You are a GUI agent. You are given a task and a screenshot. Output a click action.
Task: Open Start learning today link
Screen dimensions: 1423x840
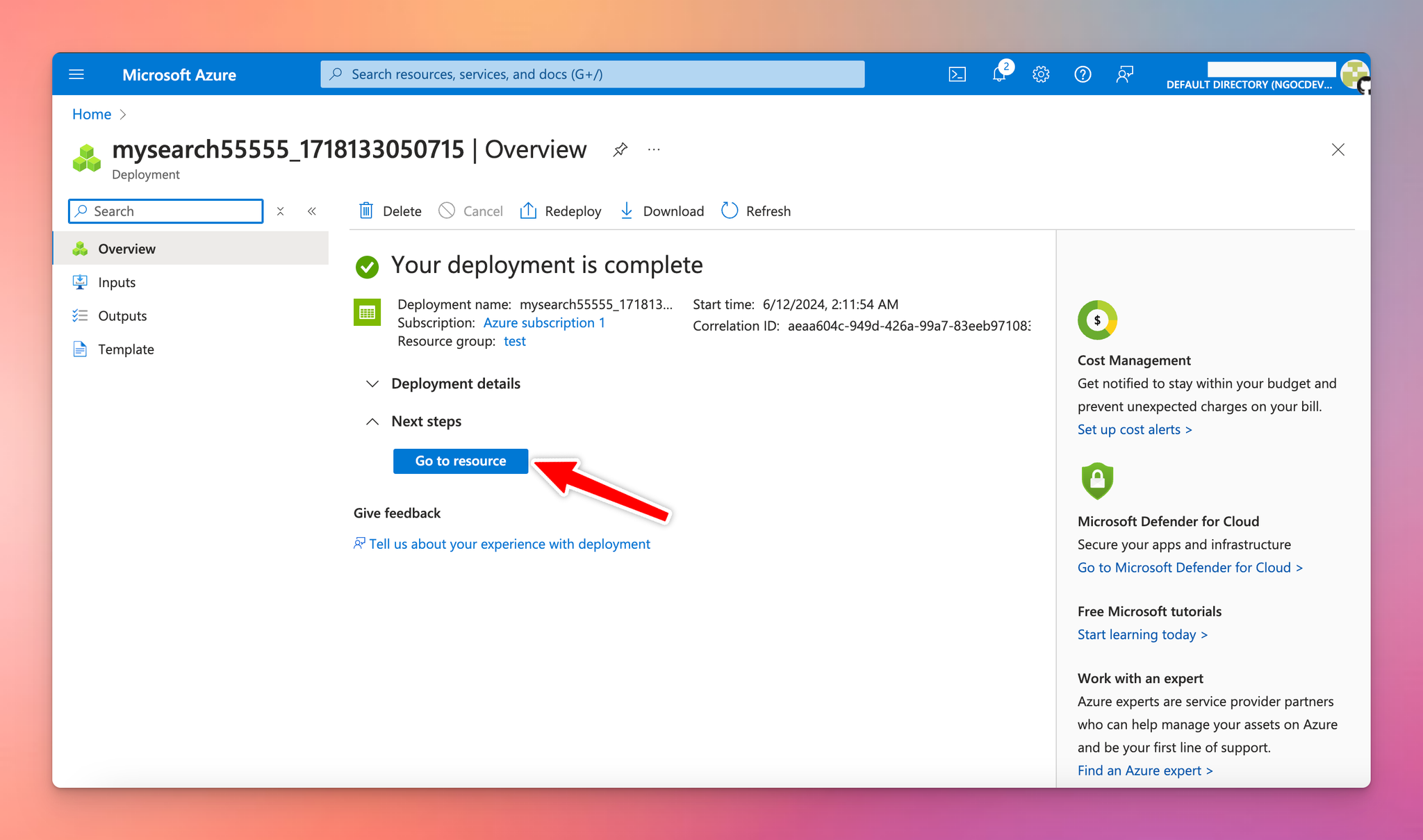tap(1142, 634)
